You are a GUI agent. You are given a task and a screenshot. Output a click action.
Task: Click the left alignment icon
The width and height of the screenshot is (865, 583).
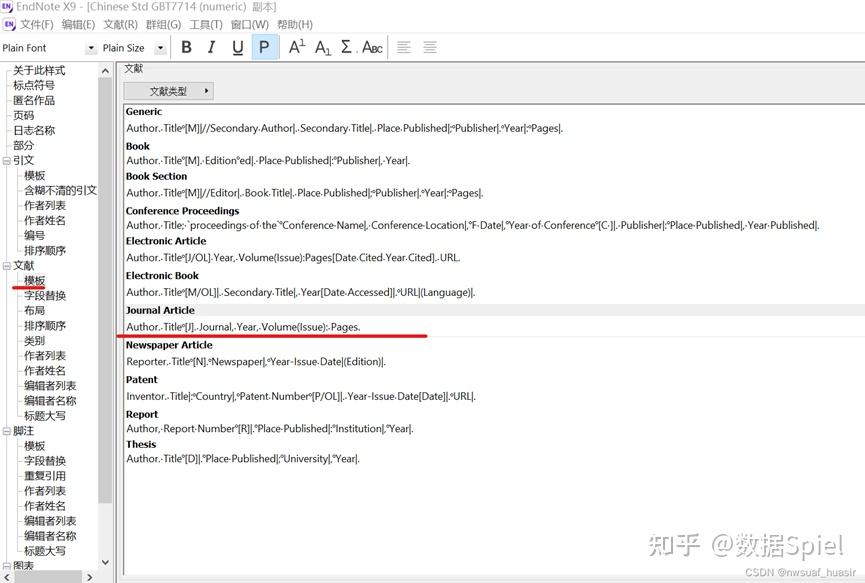tap(403, 47)
